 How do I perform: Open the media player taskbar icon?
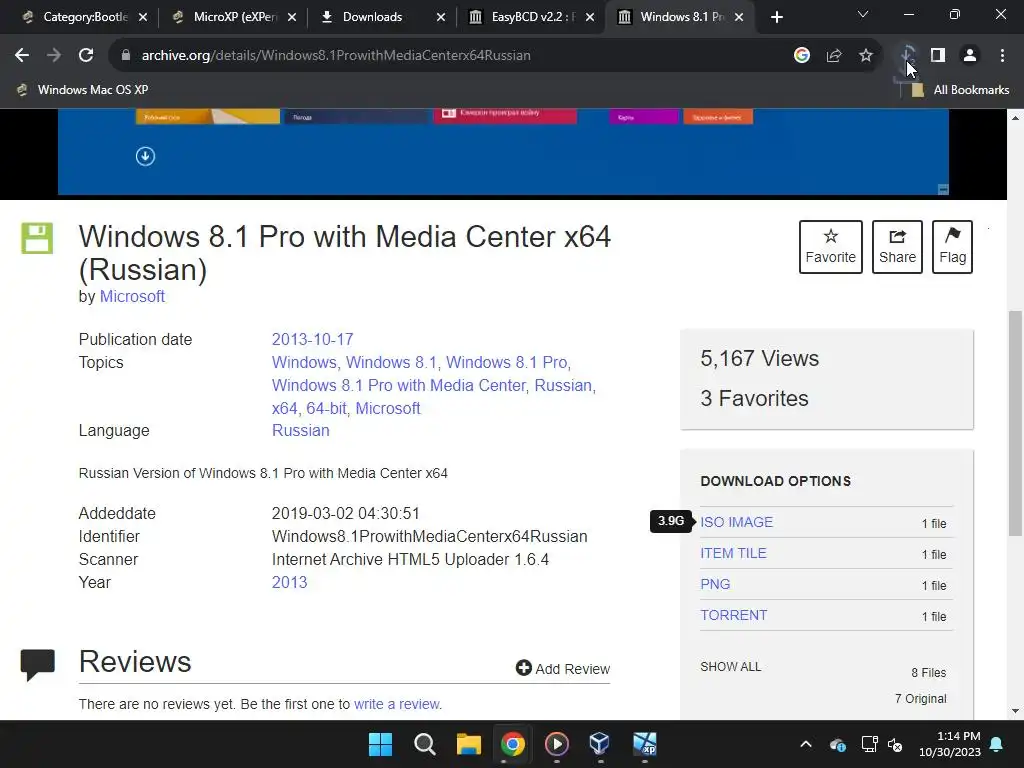[x=556, y=744]
